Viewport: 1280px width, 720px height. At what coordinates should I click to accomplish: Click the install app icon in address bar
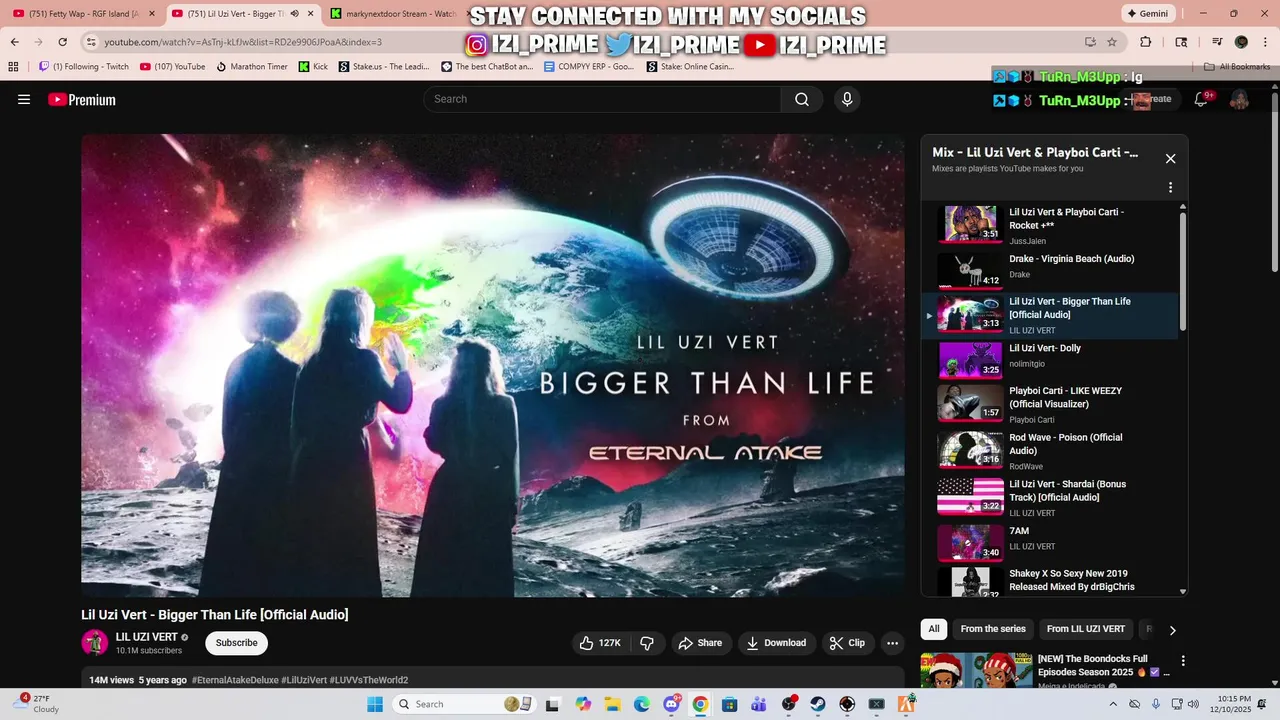1090,42
